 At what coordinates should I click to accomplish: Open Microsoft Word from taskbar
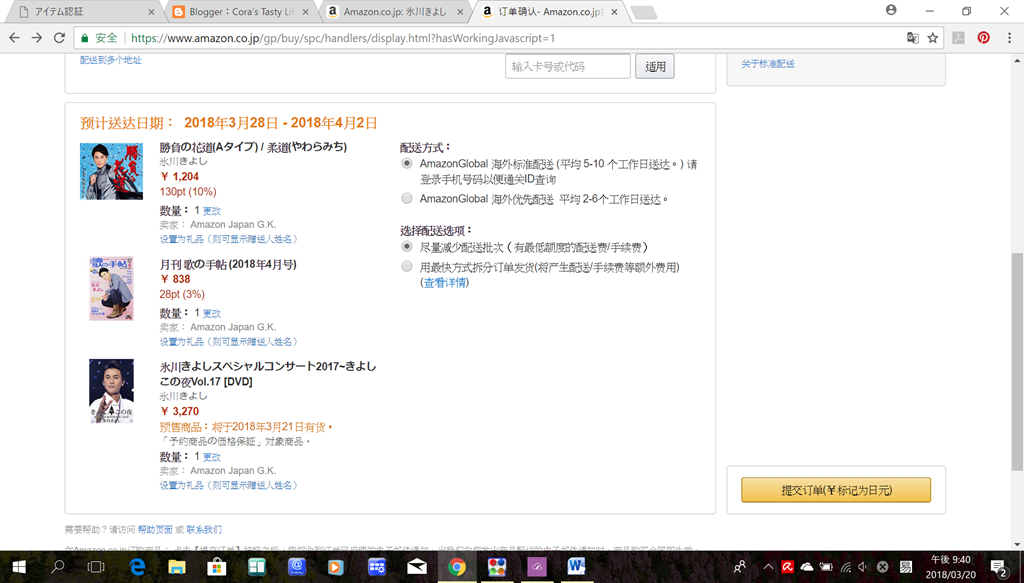point(576,567)
